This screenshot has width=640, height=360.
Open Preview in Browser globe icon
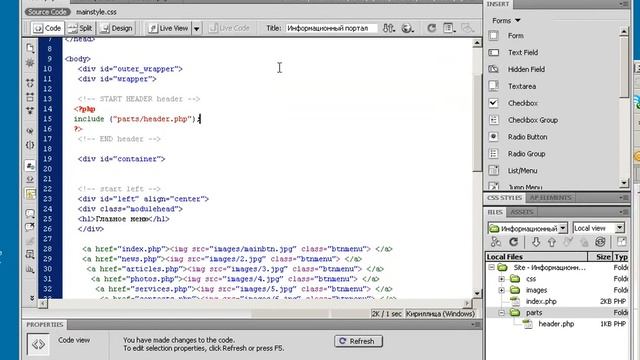[407, 28]
